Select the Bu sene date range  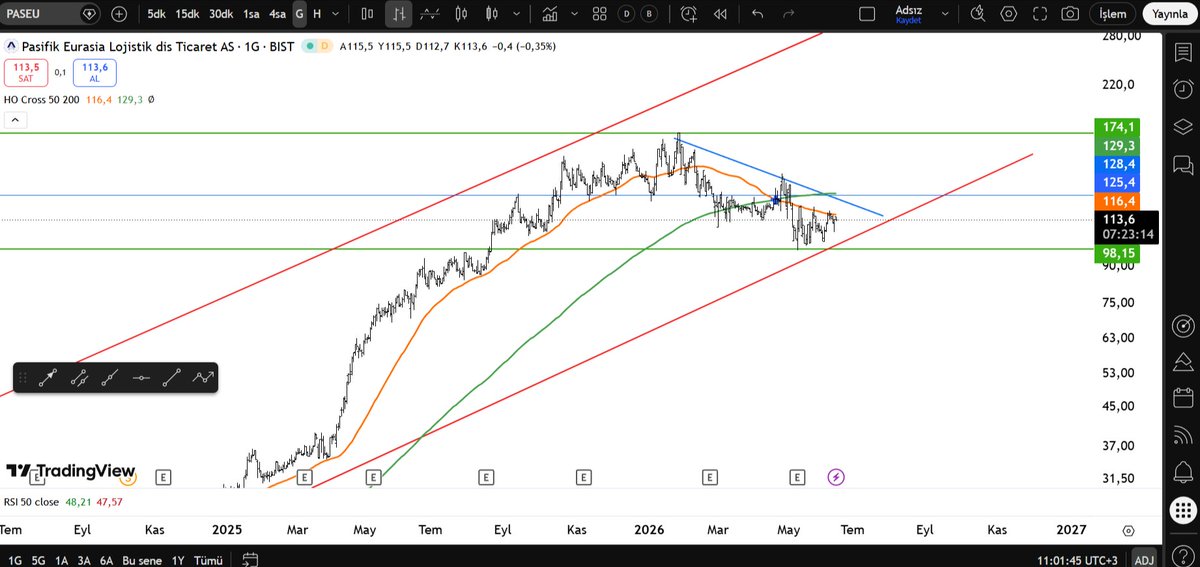pyautogui.click(x=142, y=559)
